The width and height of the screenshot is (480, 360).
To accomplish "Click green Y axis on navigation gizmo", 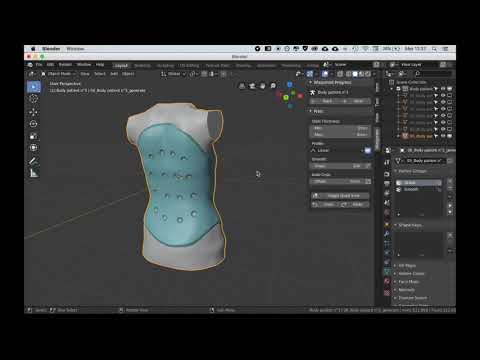I will (x=286, y=98).
